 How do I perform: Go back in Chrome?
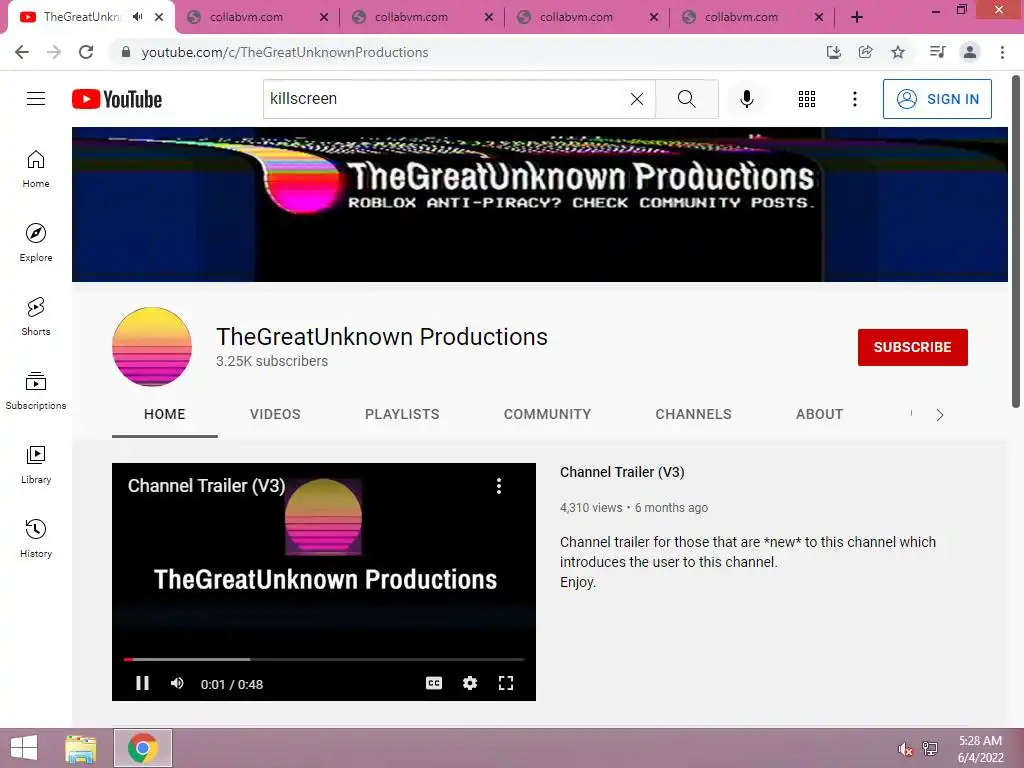[22, 52]
